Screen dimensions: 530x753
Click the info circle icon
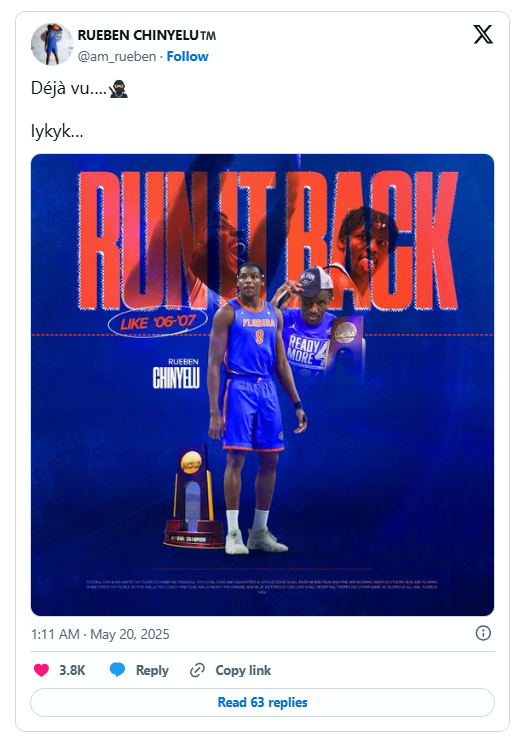coord(483,633)
